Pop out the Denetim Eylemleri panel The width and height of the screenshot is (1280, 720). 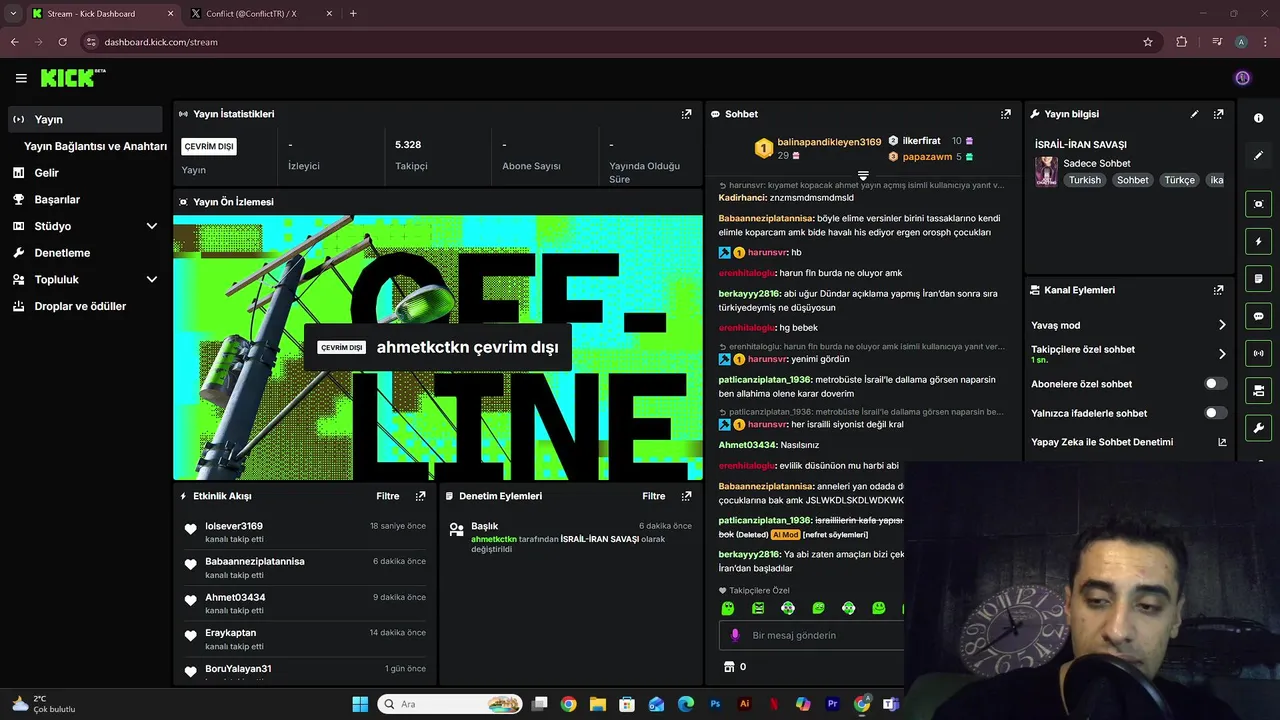(x=686, y=496)
